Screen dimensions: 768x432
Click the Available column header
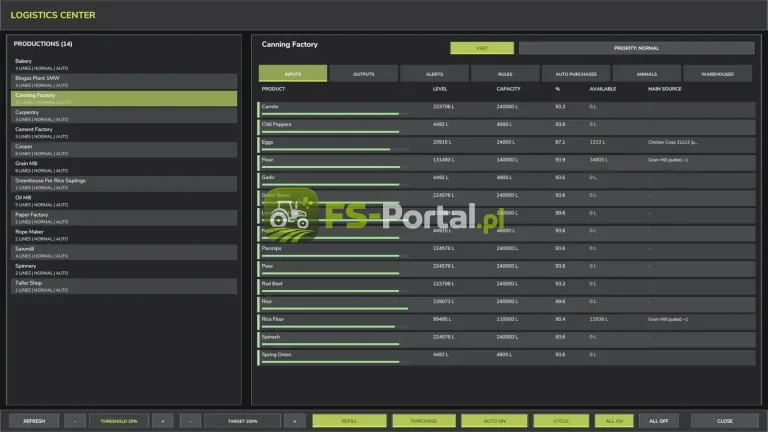click(x=602, y=89)
